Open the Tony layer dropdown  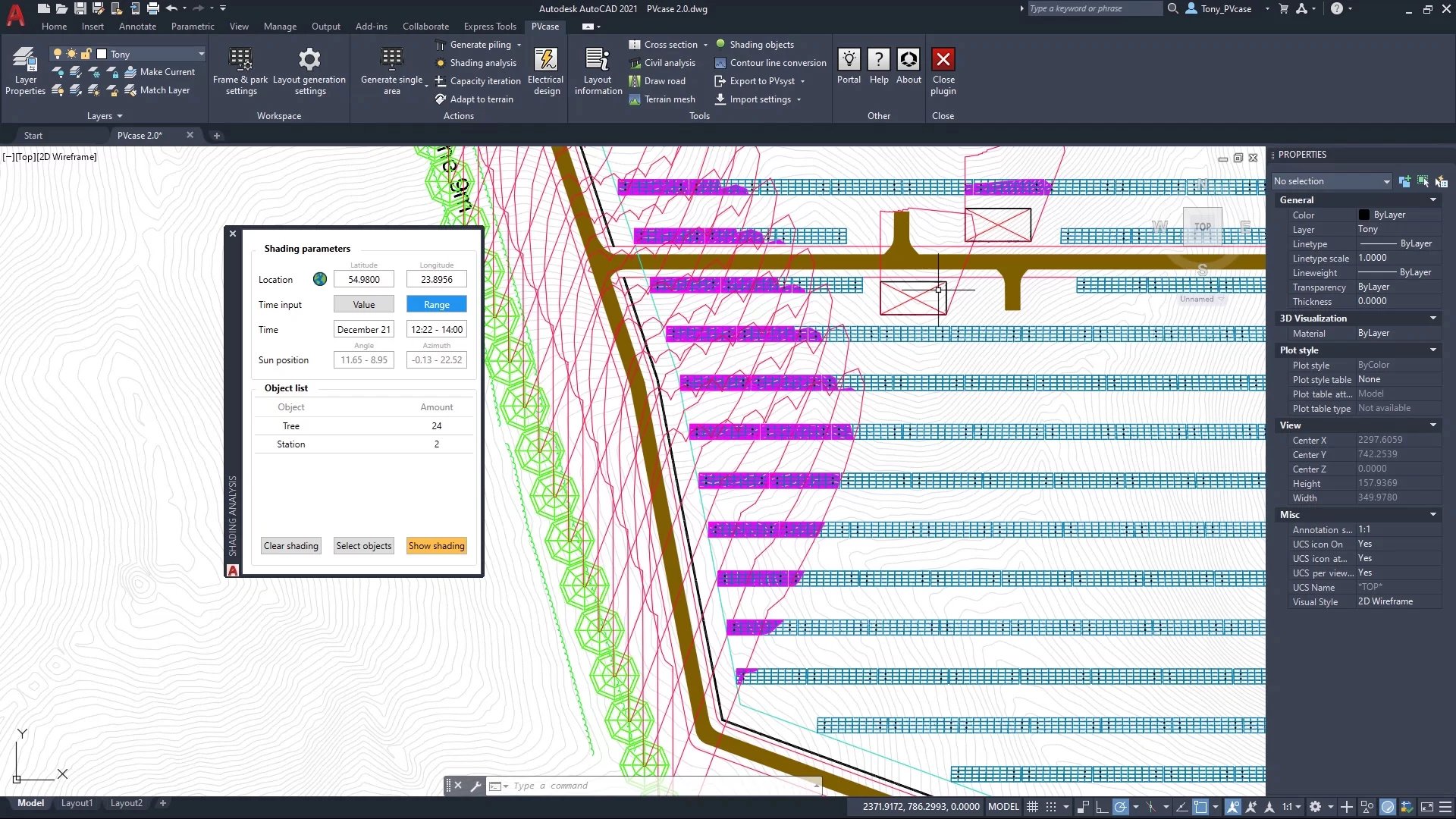pos(201,54)
